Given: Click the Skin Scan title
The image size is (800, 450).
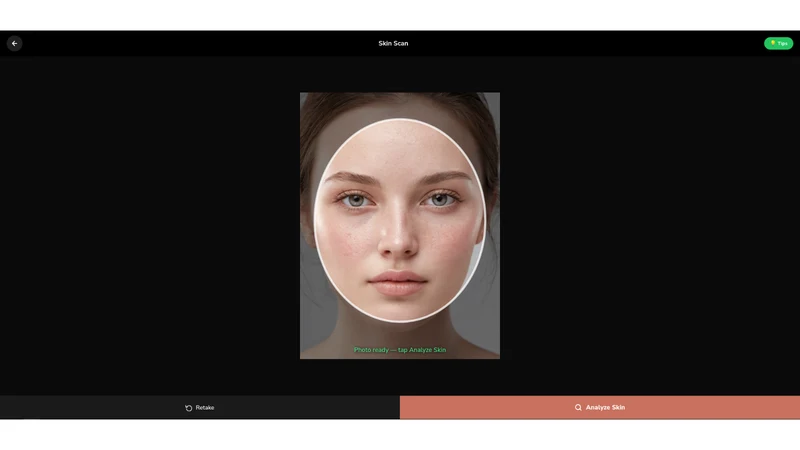Looking at the screenshot, I should click(393, 43).
